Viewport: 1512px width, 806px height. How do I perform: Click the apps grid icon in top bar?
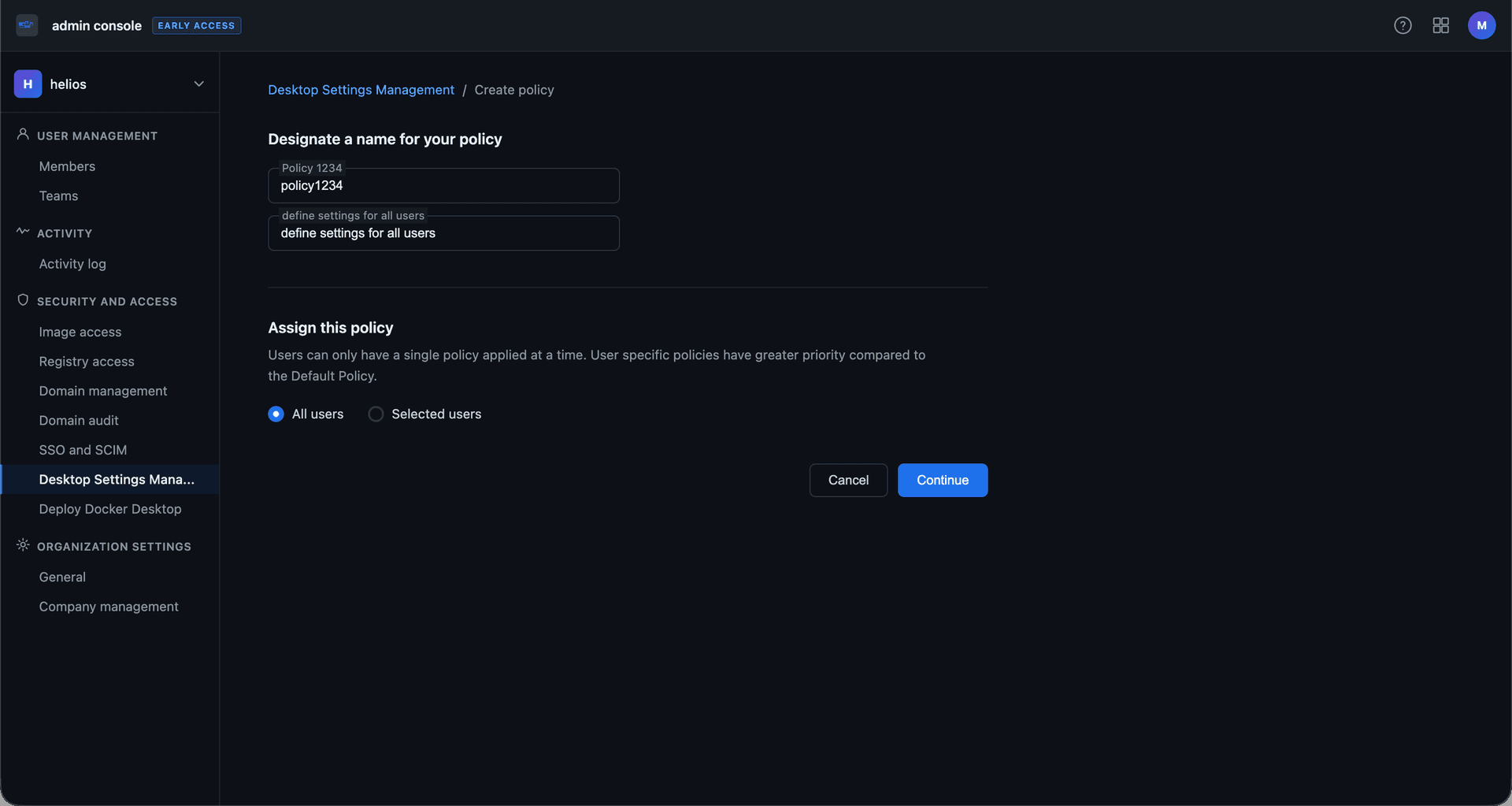point(1441,25)
